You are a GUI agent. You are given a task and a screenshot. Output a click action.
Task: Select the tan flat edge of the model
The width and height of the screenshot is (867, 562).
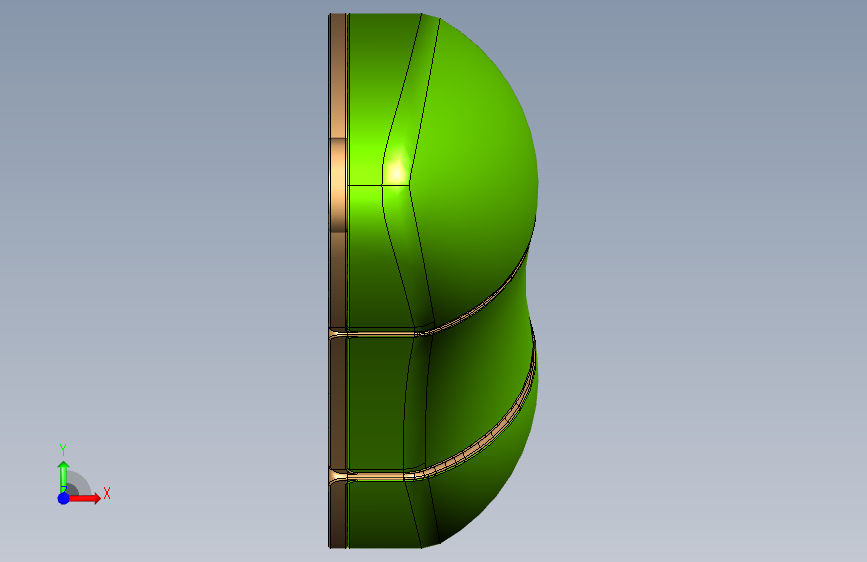(x=337, y=281)
